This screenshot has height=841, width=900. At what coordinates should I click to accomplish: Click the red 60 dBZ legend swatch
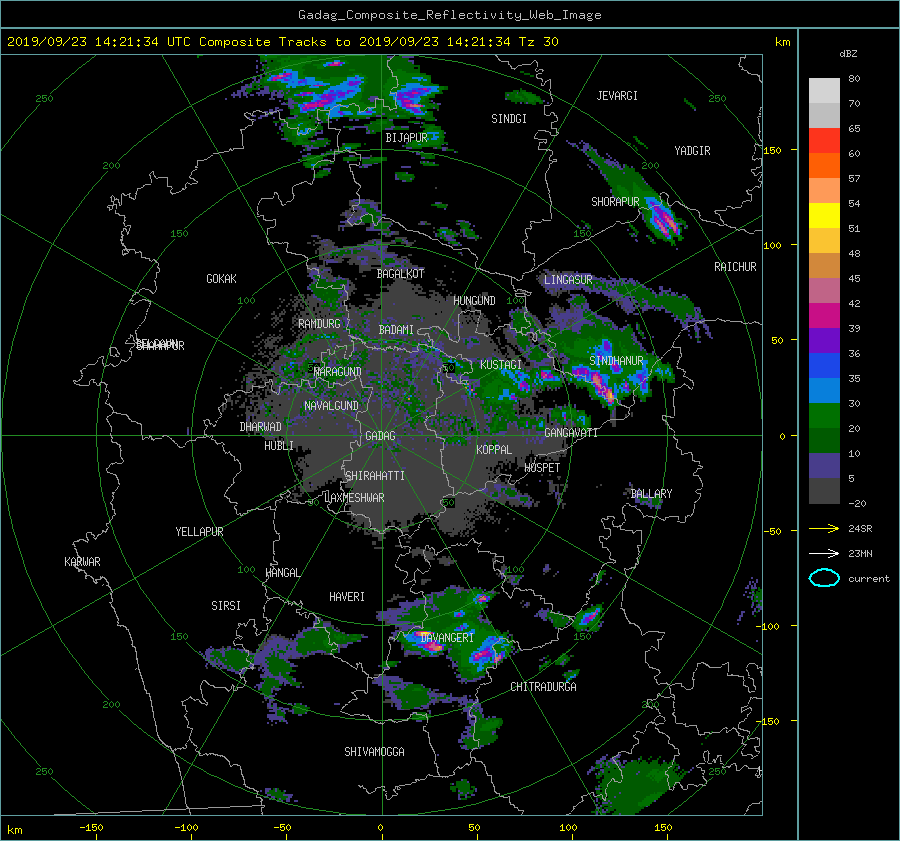tap(824, 141)
